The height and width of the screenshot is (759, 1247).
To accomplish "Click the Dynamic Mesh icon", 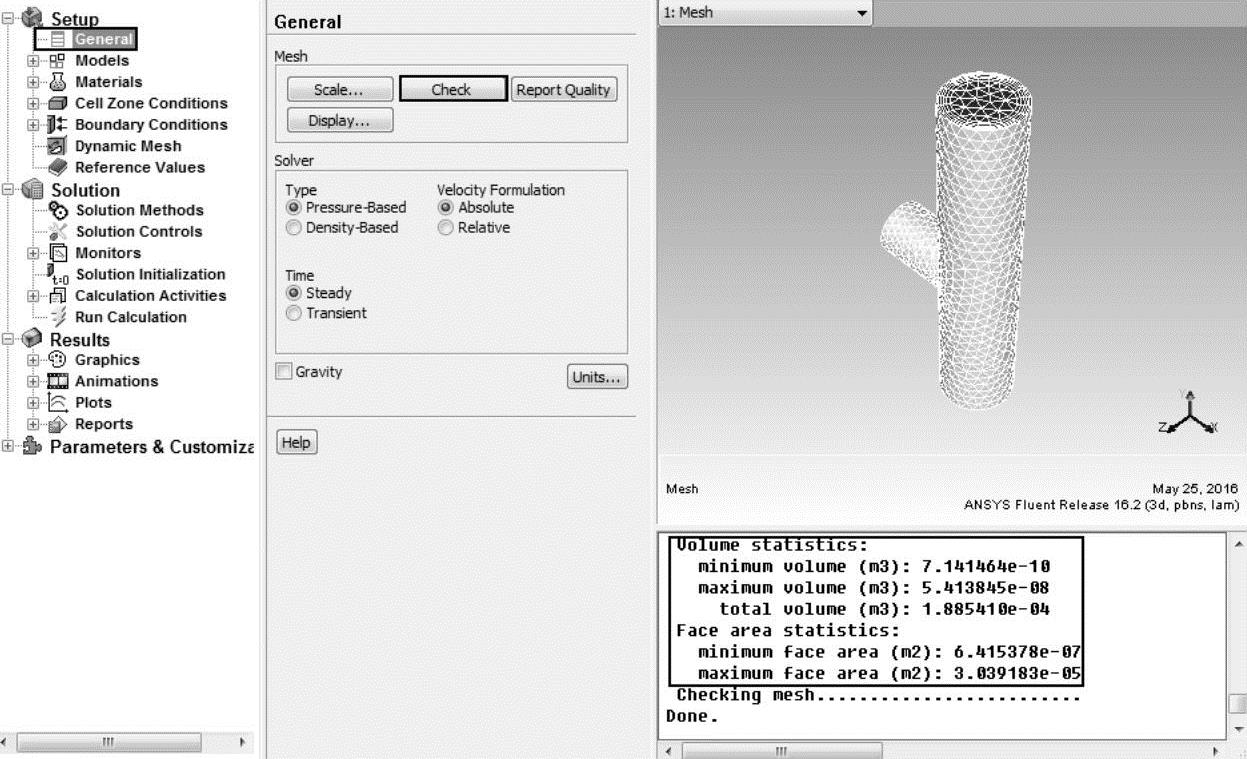I will tap(58, 146).
